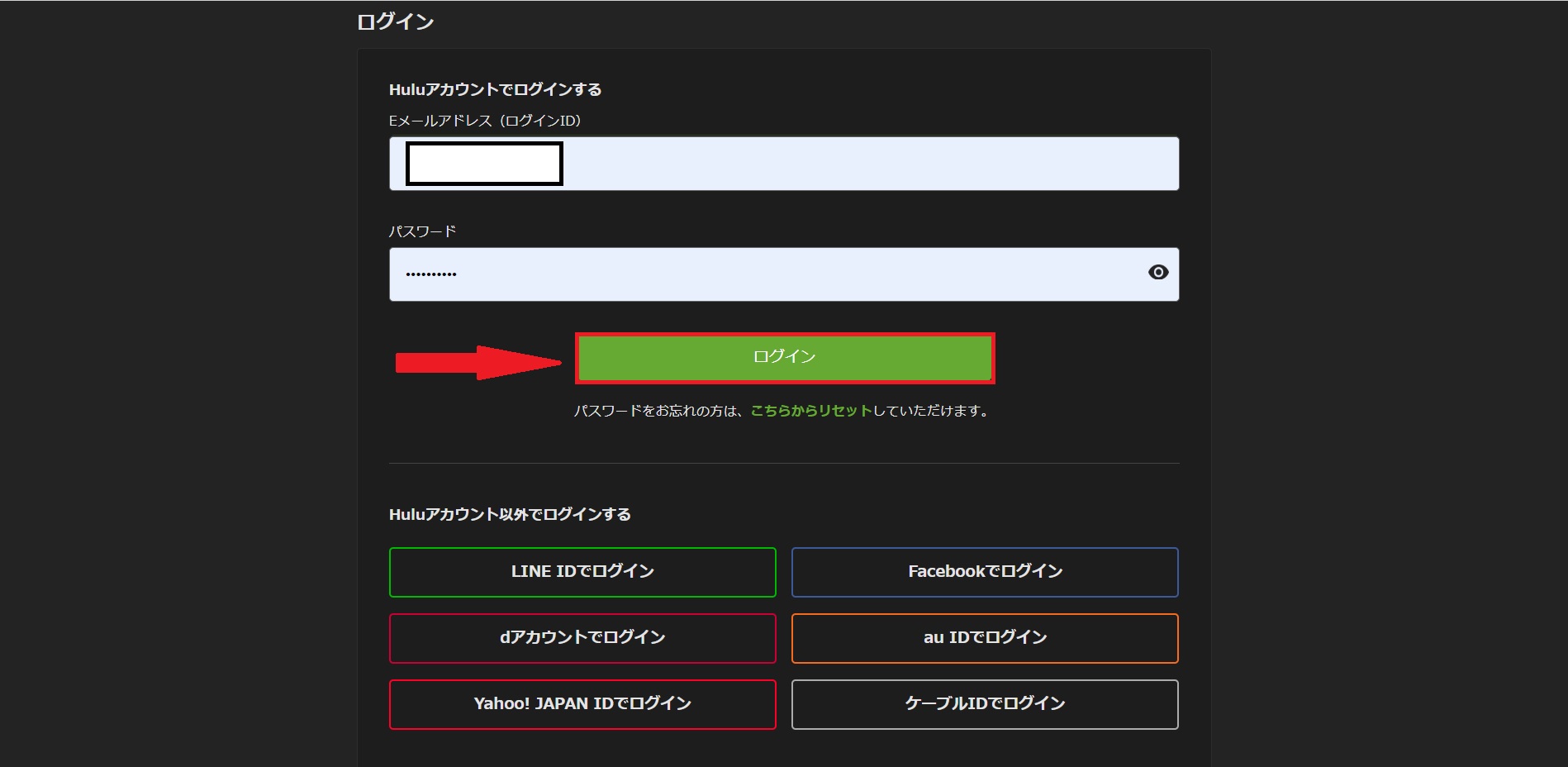Choose Facebookでログイン

[x=985, y=572]
